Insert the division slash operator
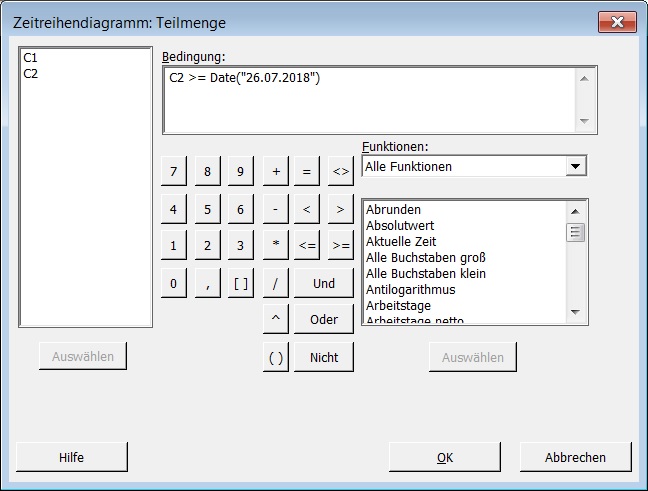Screen dimensions: 648x491 [x=276, y=283]
